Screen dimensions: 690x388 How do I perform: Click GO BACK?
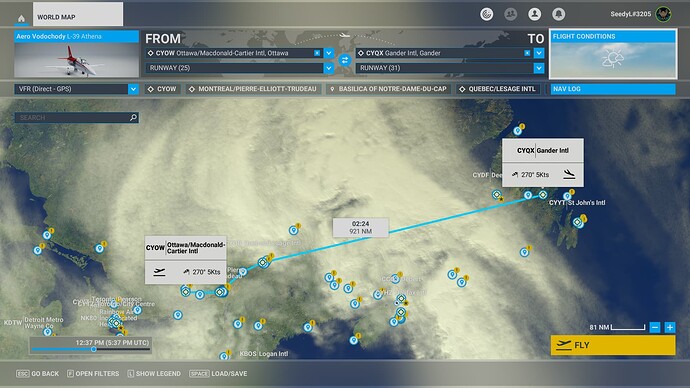point(37,373)
